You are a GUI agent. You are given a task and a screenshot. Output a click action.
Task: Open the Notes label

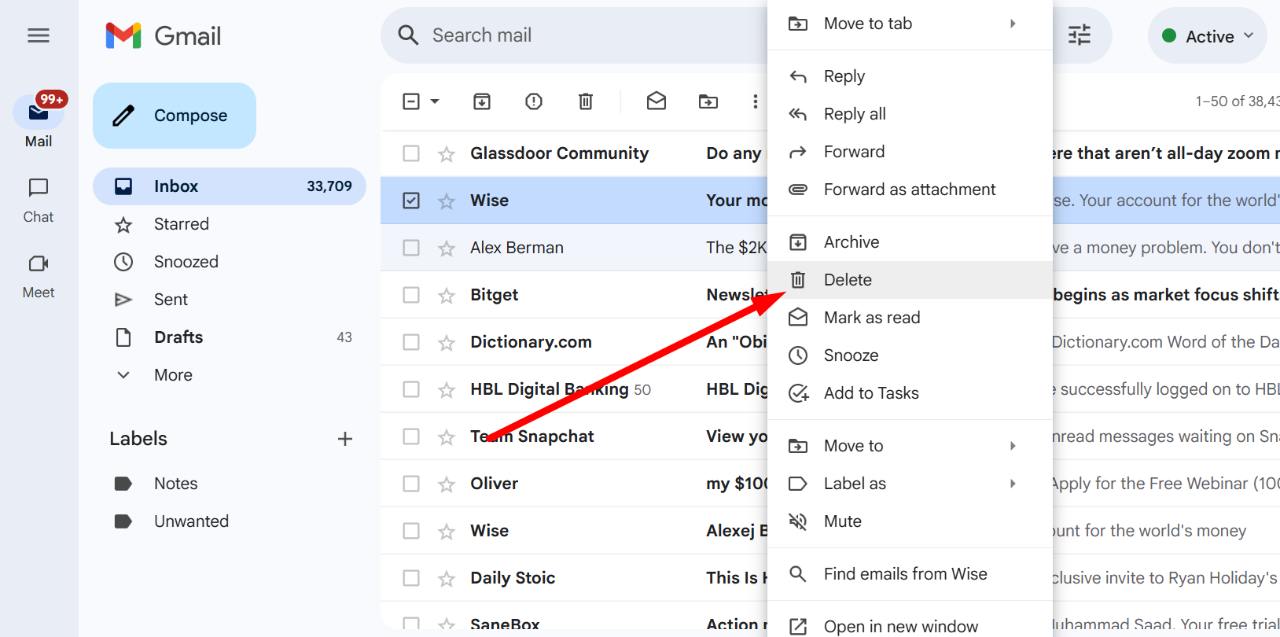click(229, 483)
